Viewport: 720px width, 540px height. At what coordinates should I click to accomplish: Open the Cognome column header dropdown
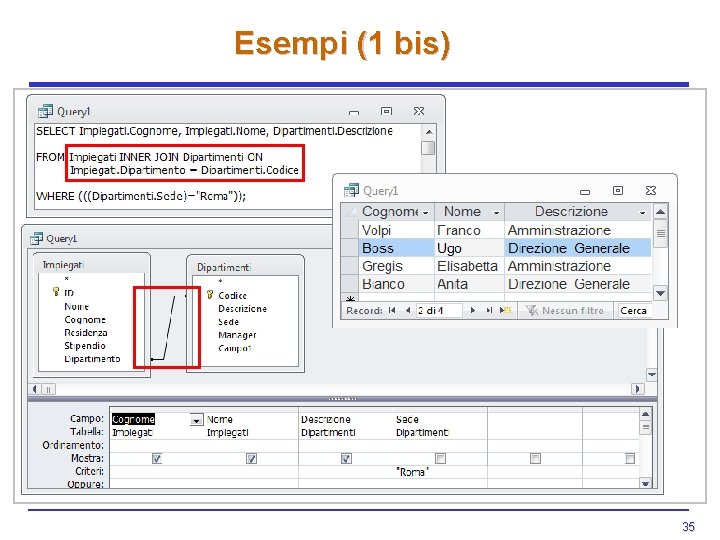pyautogui.click(x=426, y=213)
